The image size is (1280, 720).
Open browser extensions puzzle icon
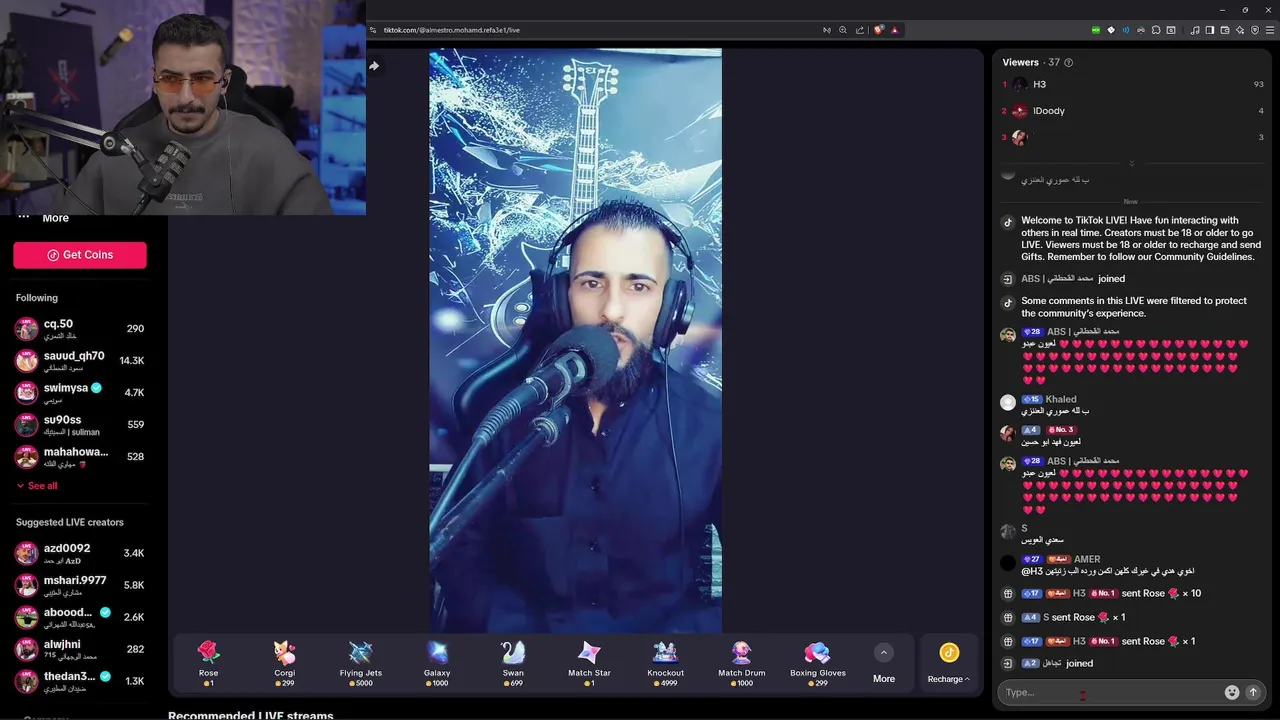tap(1156, 30)
